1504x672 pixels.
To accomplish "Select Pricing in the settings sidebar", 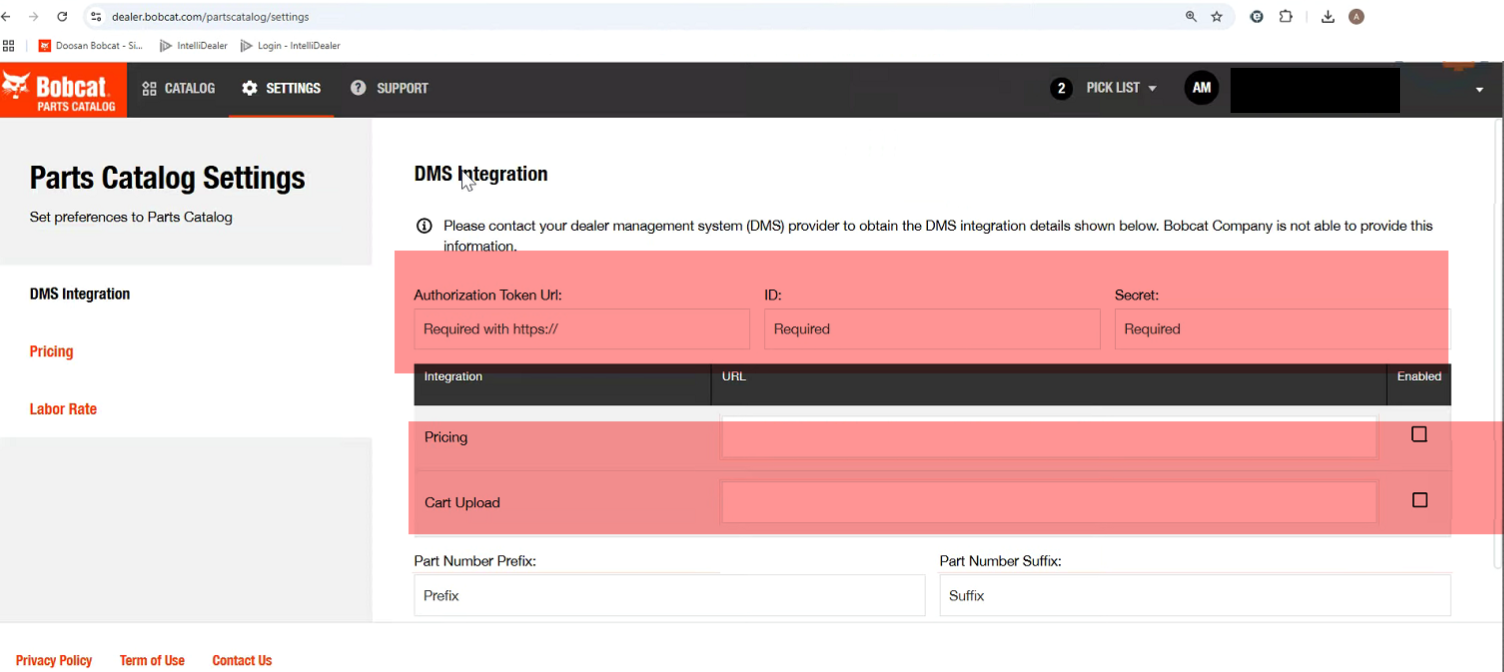I will 51,352.
